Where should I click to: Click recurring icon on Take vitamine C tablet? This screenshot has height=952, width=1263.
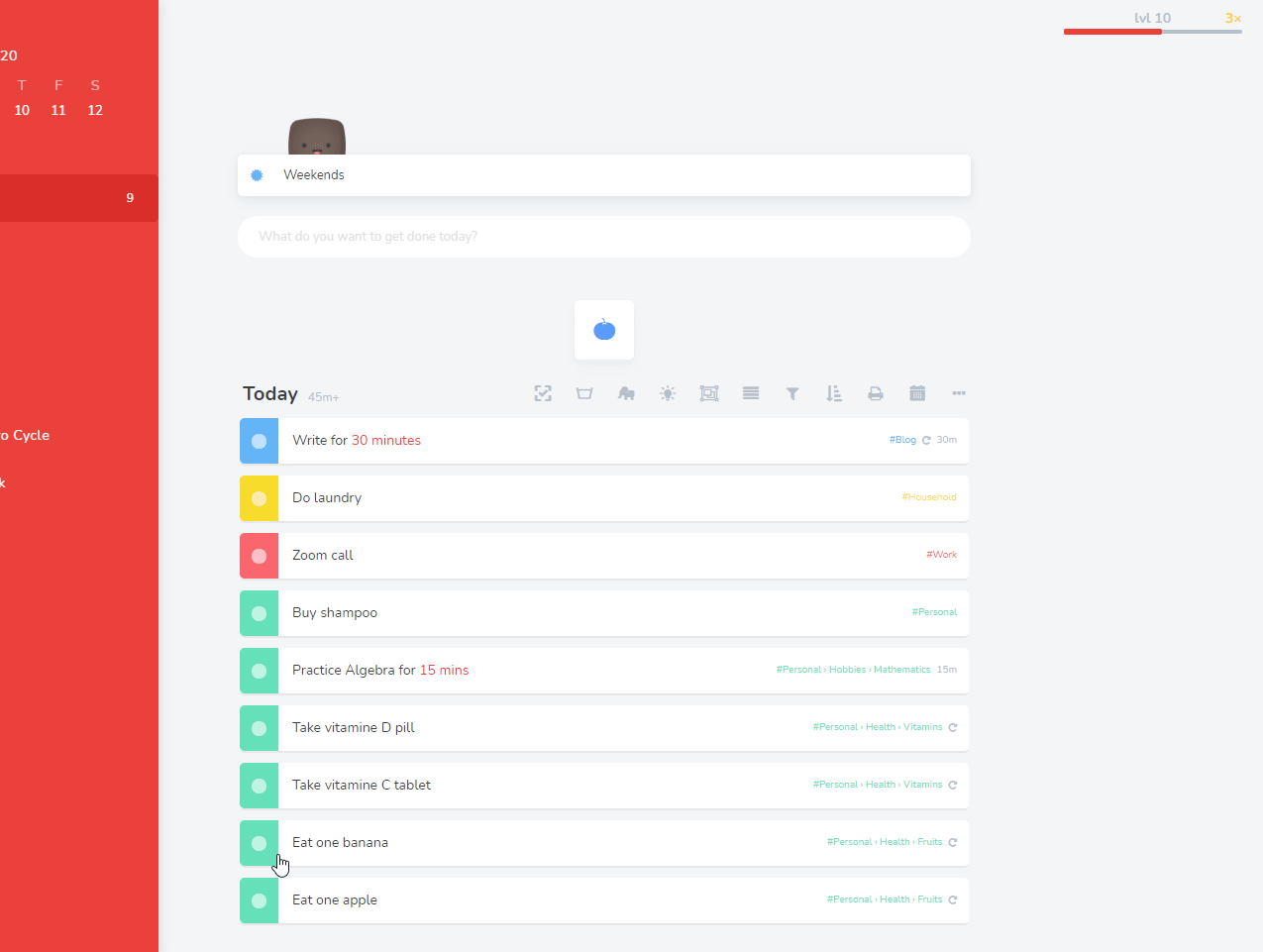tap(953, 785)
